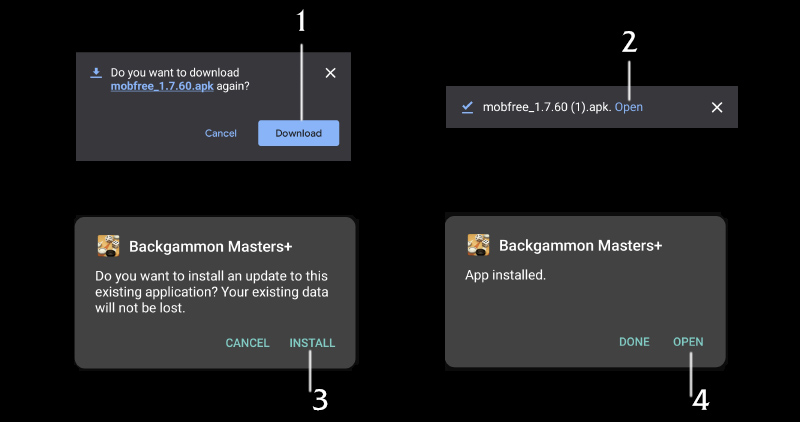Cancel the re-download prompt
The image size is (800, 422).
coord(220,133)
